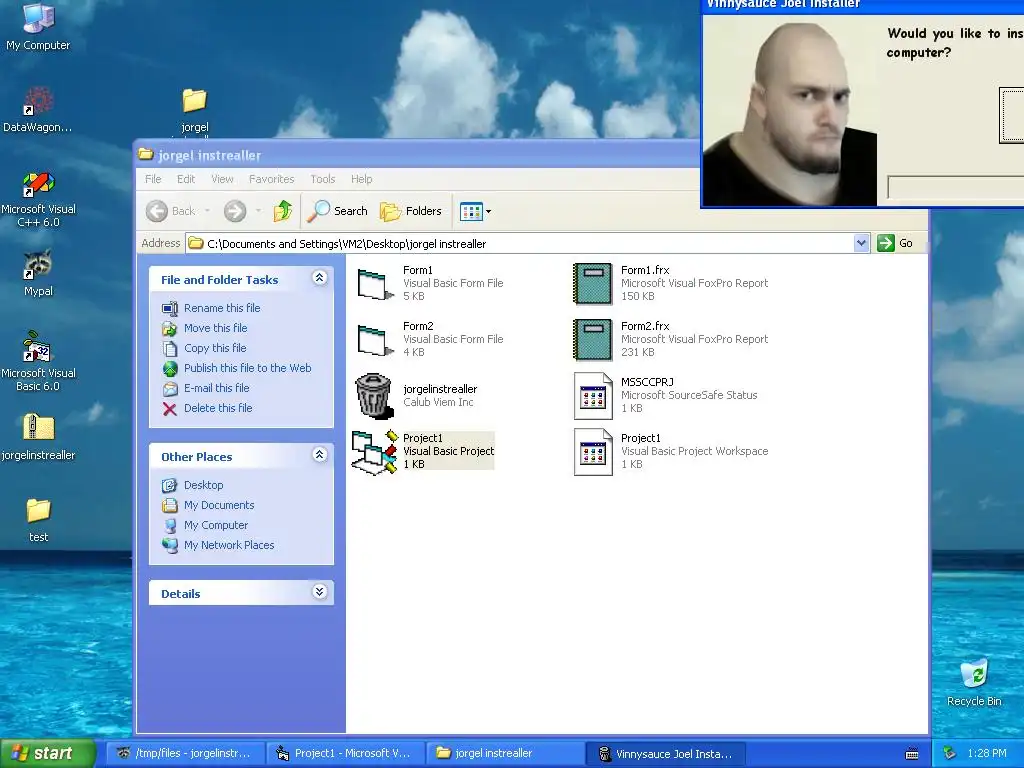Go up one folder level
This screenshot has height=768, width=1024.
tap(283, 211)
